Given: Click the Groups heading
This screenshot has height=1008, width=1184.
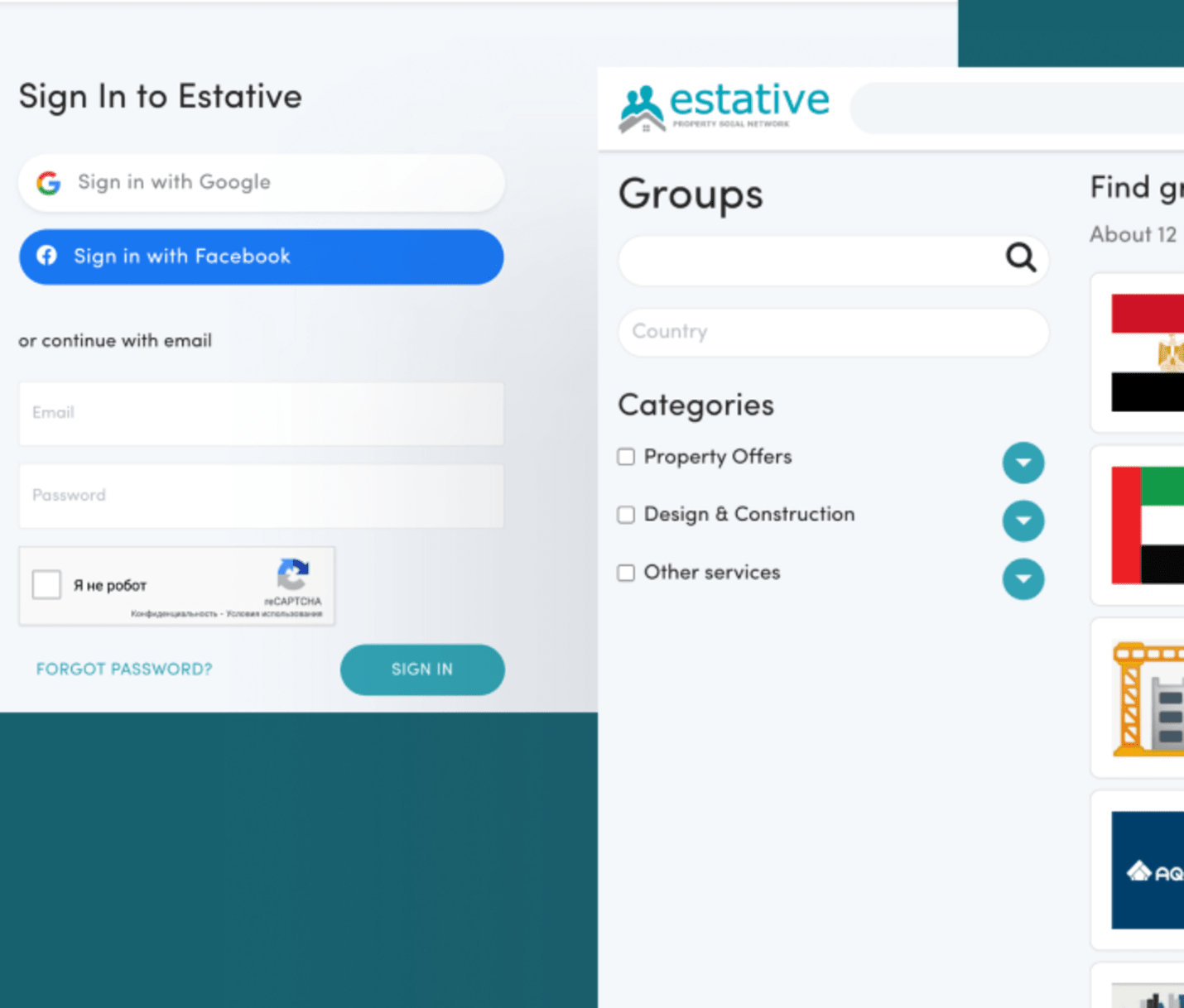Looking at the screenshot, I should (691, 194).
